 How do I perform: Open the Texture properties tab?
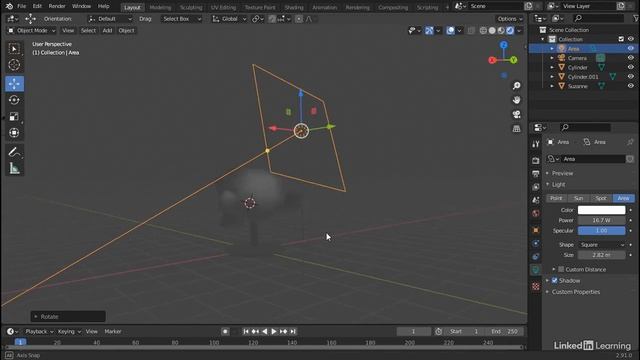pos(536,287)
